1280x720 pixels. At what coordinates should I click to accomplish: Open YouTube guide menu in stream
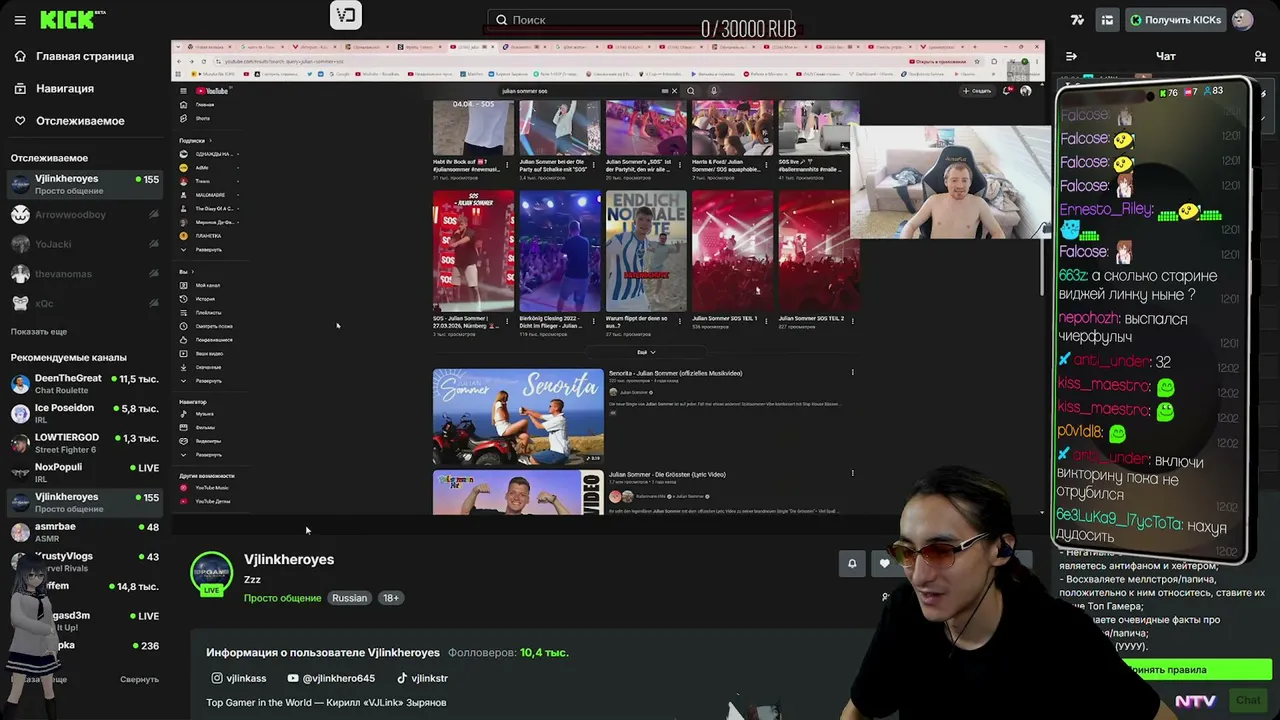(183, 91)
